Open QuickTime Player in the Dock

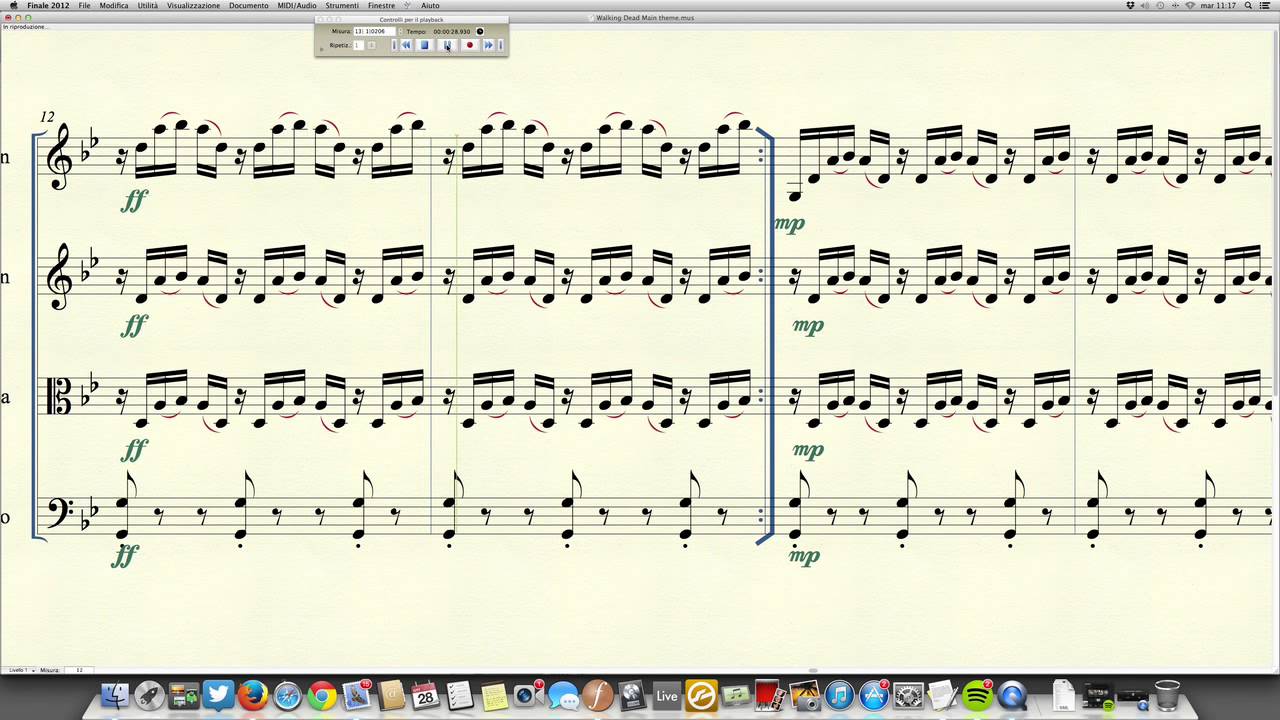(1012, 696)
